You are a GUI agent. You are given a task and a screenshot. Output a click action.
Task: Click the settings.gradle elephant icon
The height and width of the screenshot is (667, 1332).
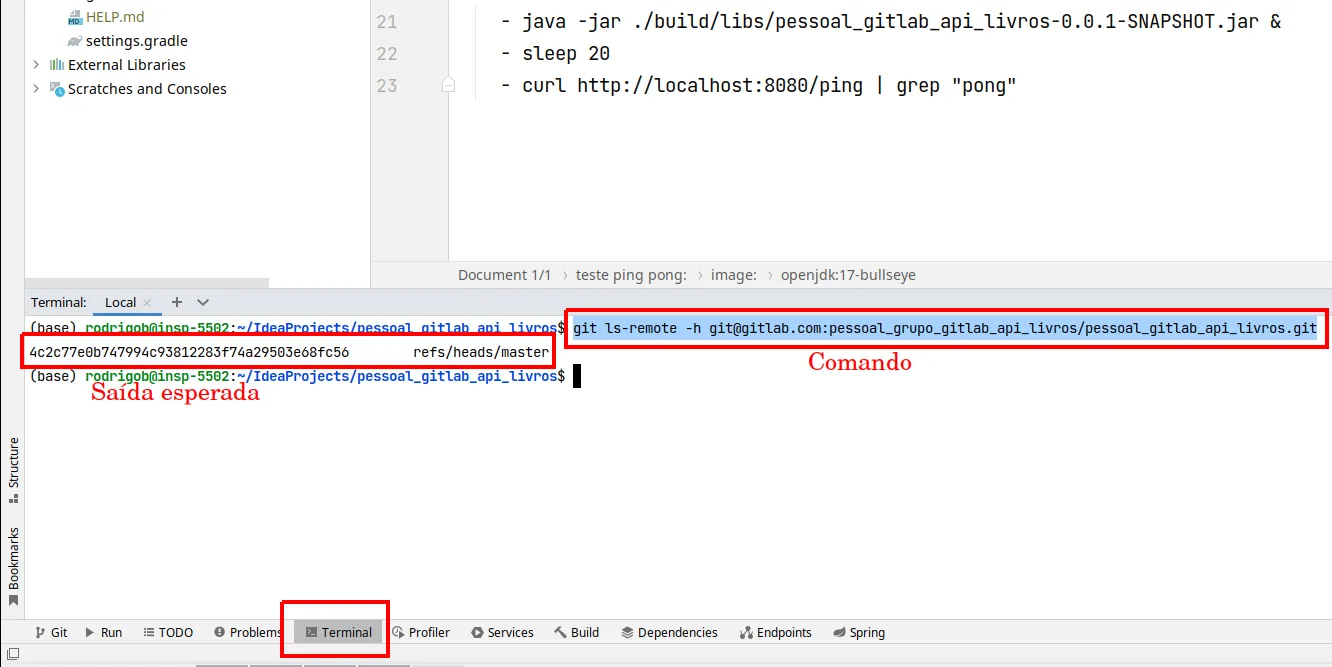click(x=75, y=41)
